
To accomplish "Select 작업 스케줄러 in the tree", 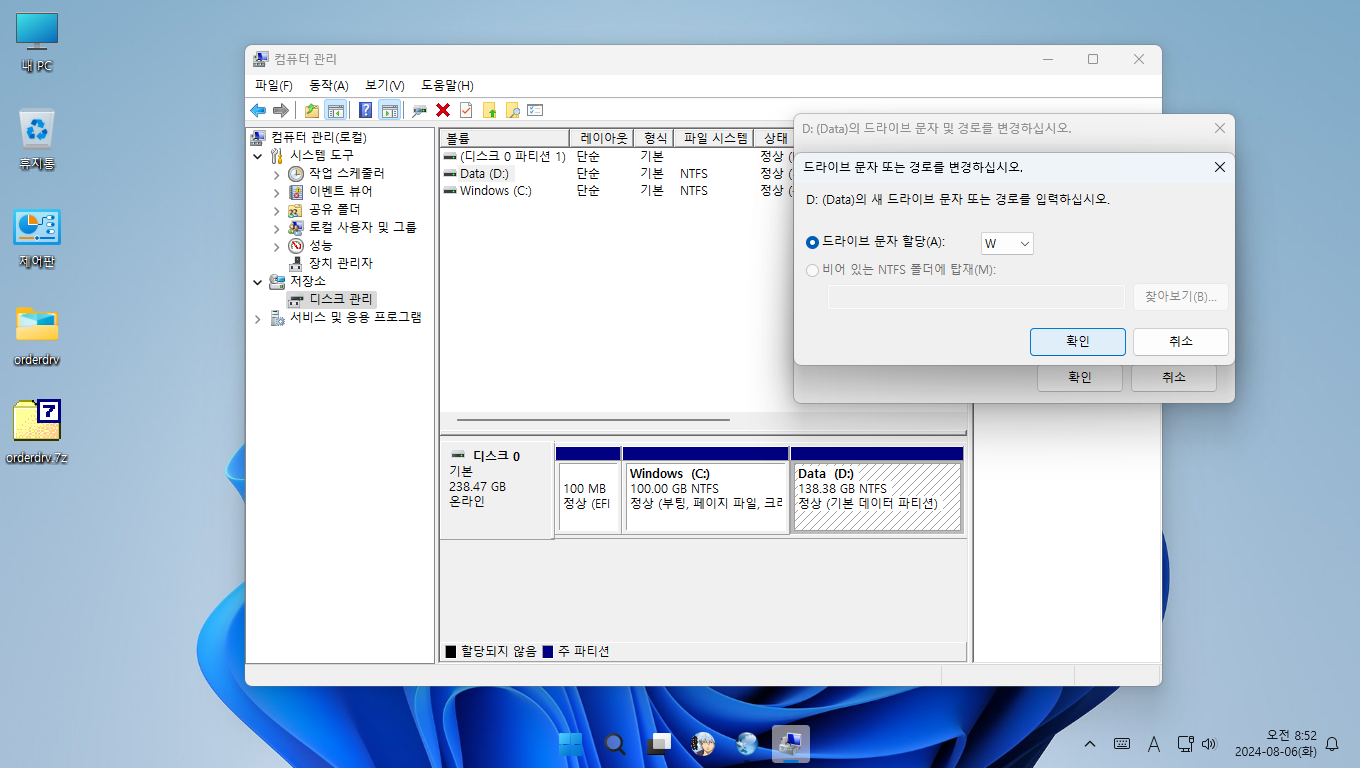I will (346, 173).
